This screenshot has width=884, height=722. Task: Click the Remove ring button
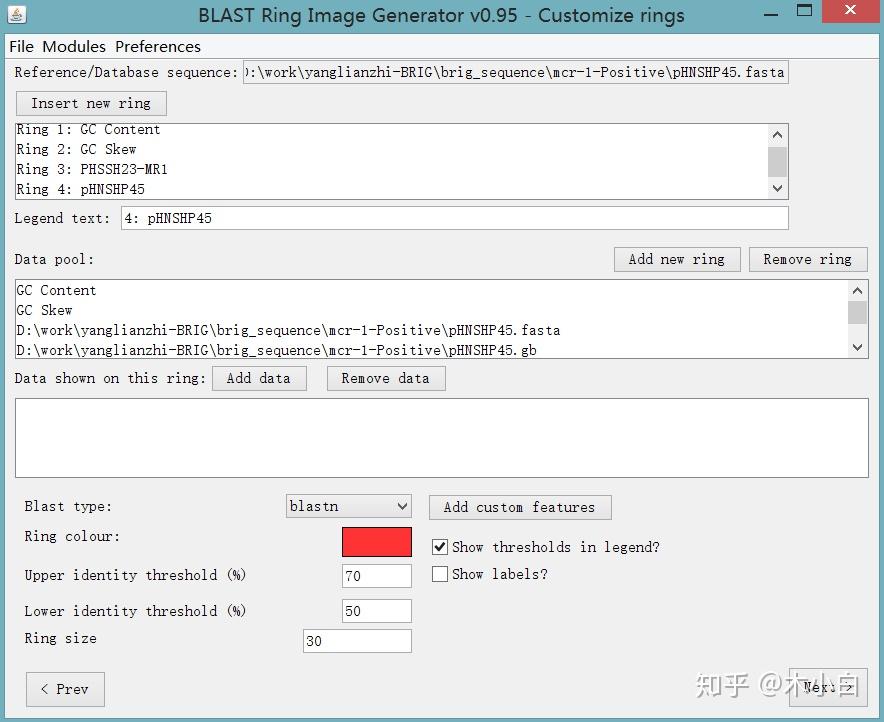808,259
